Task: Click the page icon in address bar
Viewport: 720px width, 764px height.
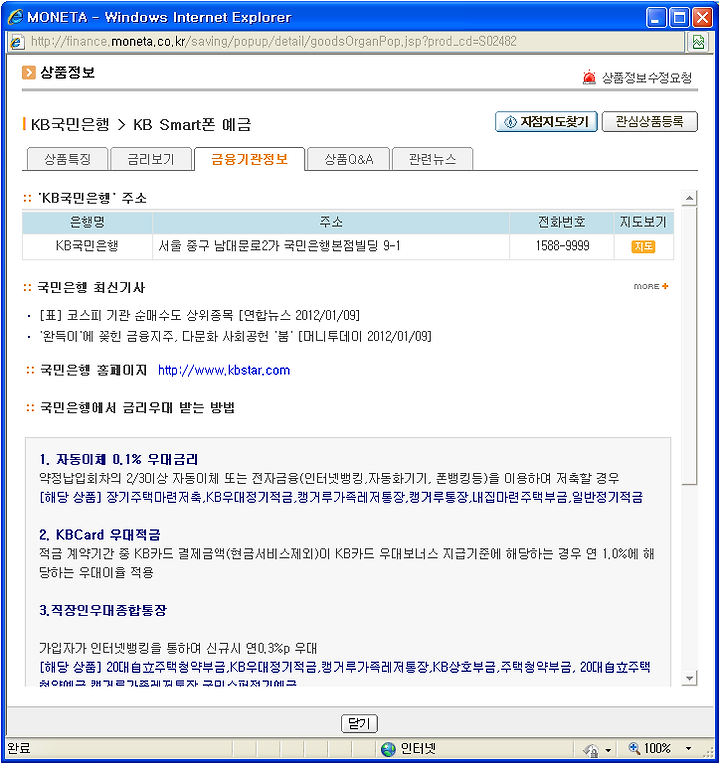Action: pyautogui.click(x=17, y=42)
